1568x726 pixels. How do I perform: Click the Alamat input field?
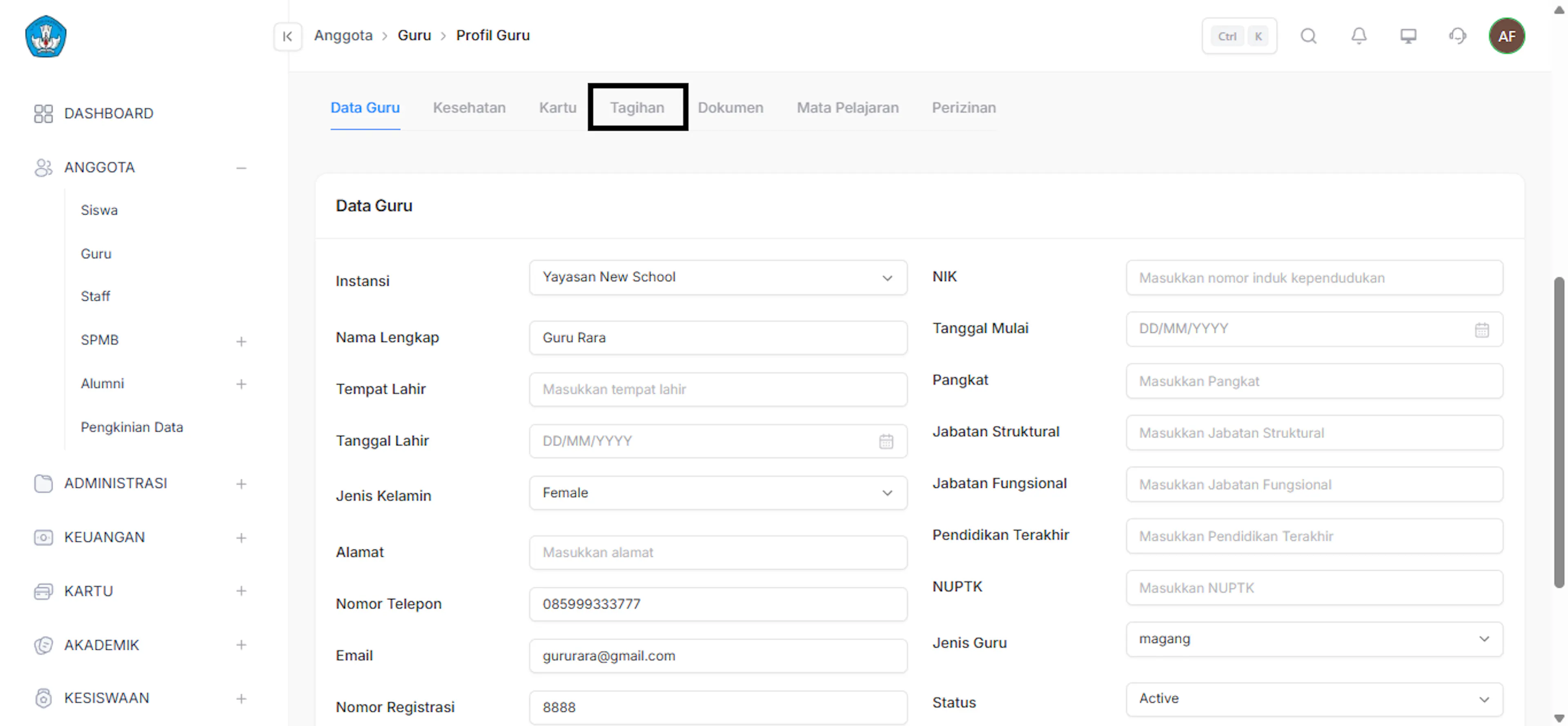pos(718,552)
